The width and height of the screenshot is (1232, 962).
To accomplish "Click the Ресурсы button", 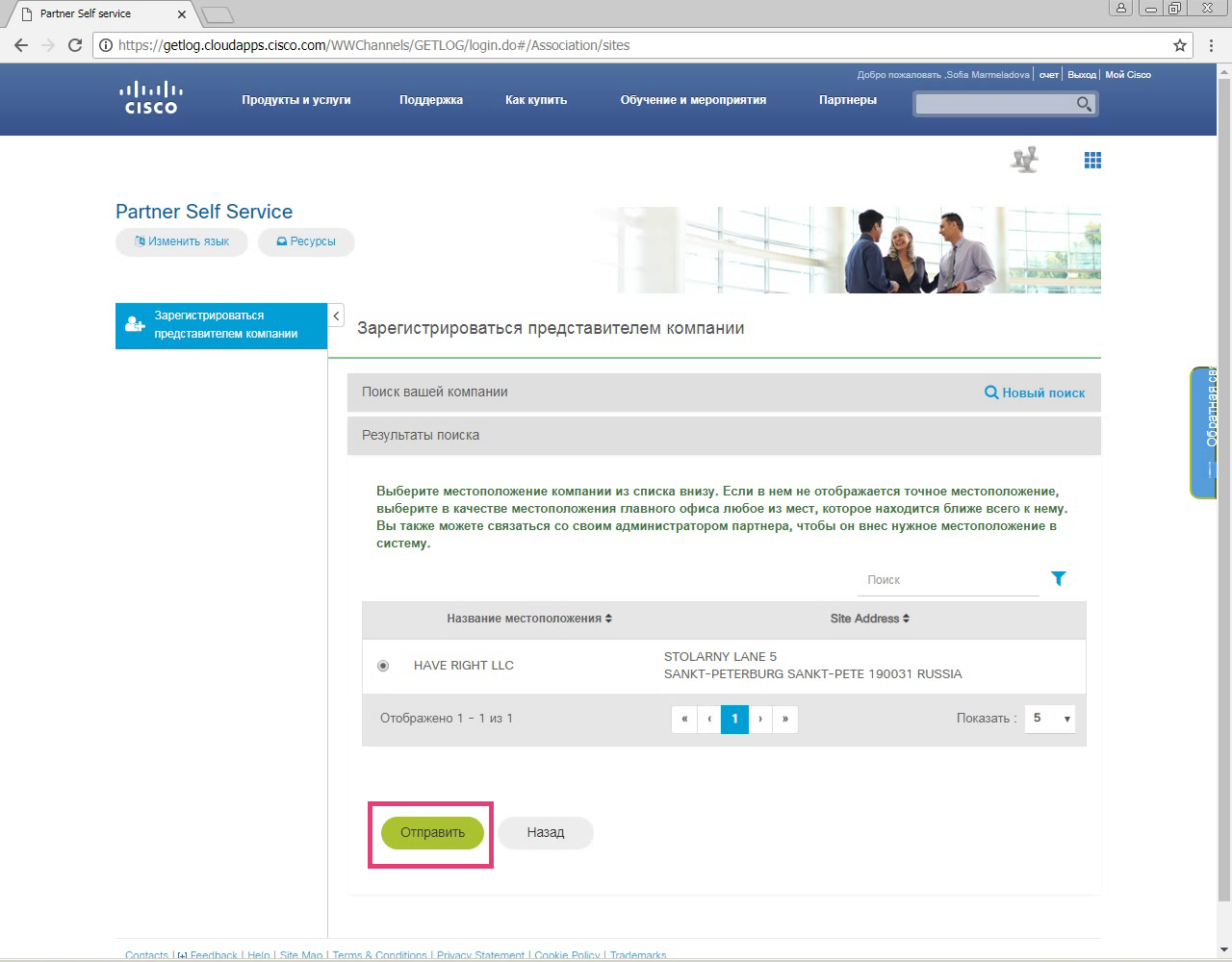I will click(x=306, y=241).
